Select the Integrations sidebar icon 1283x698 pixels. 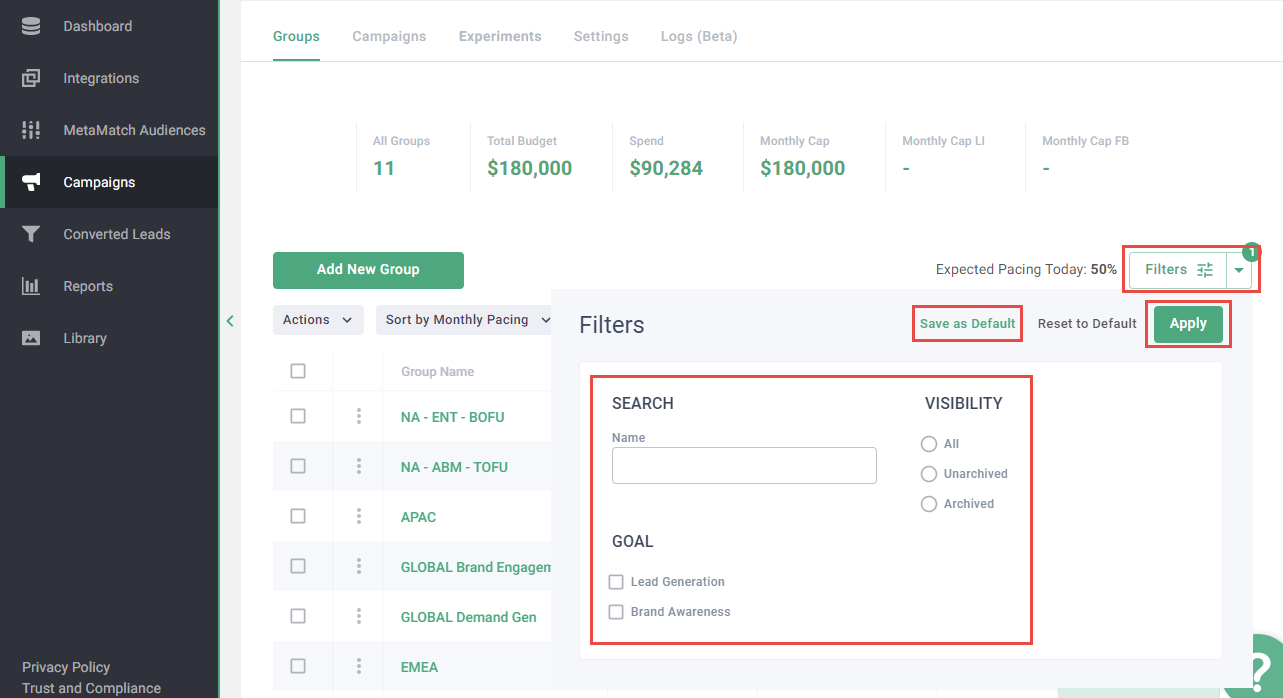point(28,78)
